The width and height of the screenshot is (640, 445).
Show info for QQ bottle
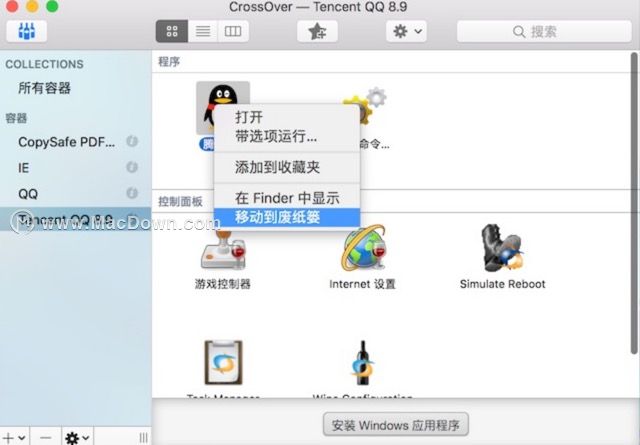(x=132, y=193)
